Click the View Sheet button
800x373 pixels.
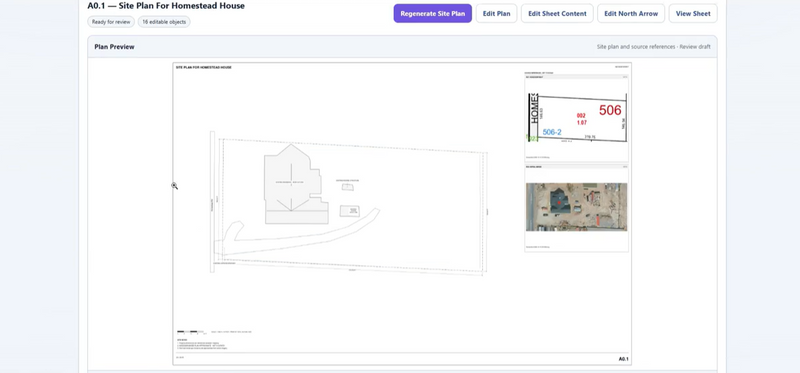point(693,14)
